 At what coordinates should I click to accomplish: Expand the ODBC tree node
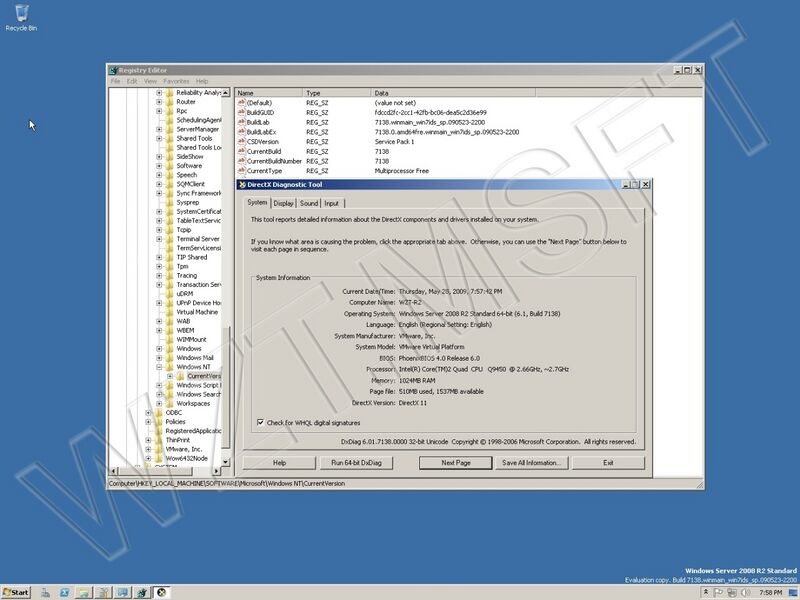[x=148, y=412]
